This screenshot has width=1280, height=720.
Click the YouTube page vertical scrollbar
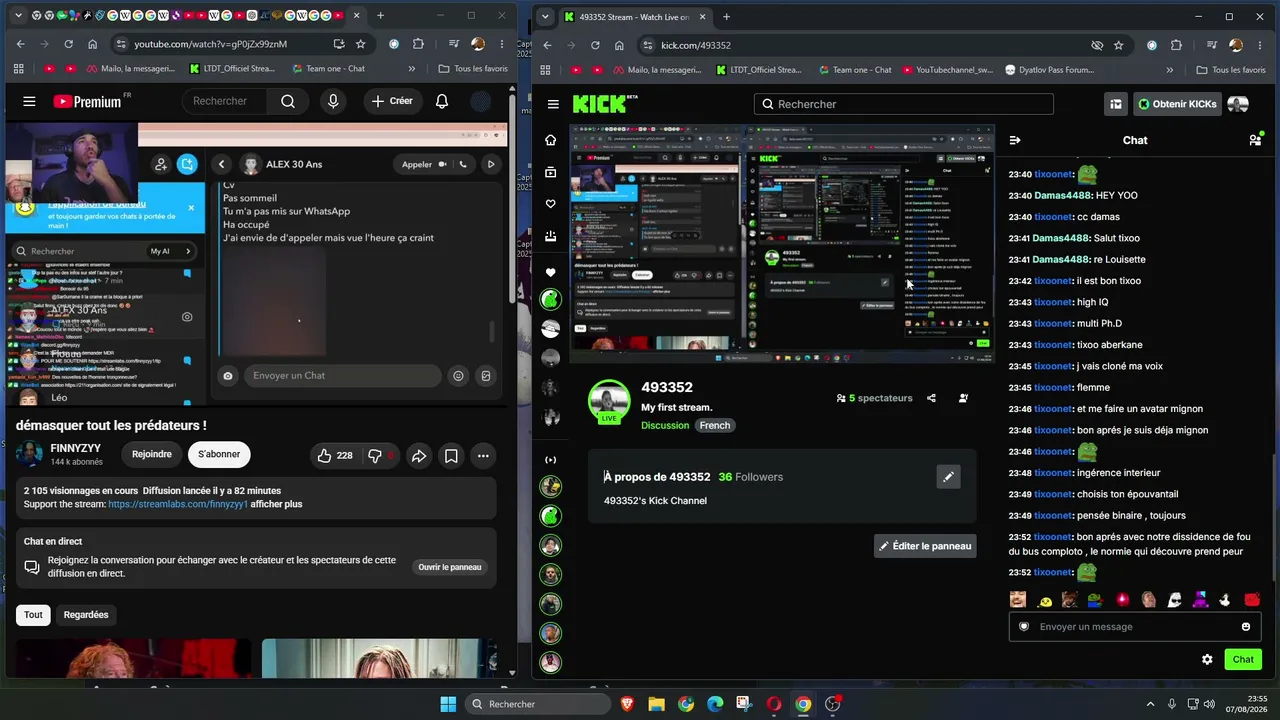pyautogui.click(x=512, y=200)
